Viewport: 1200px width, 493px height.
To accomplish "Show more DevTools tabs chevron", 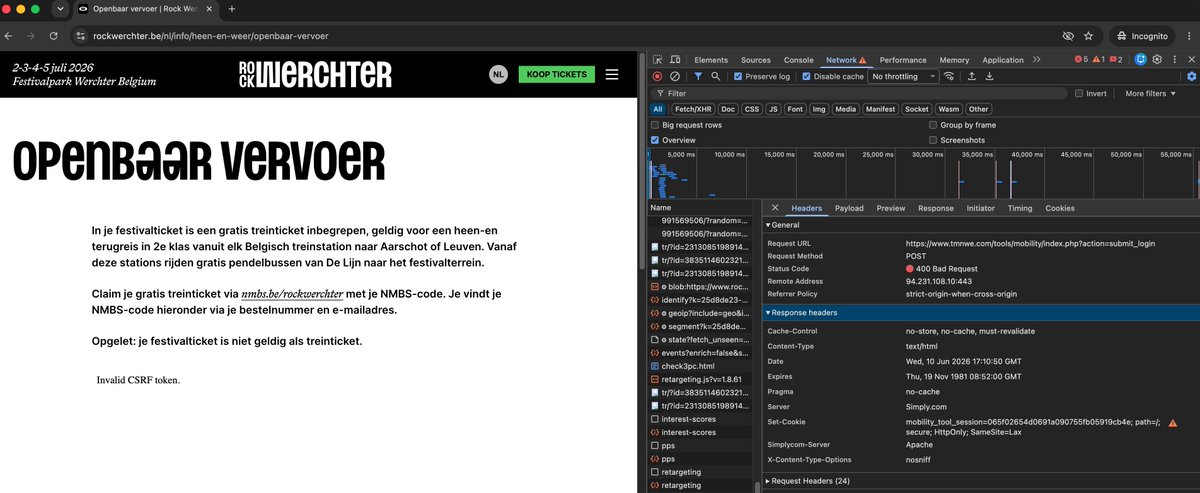I will (1038, 60).
